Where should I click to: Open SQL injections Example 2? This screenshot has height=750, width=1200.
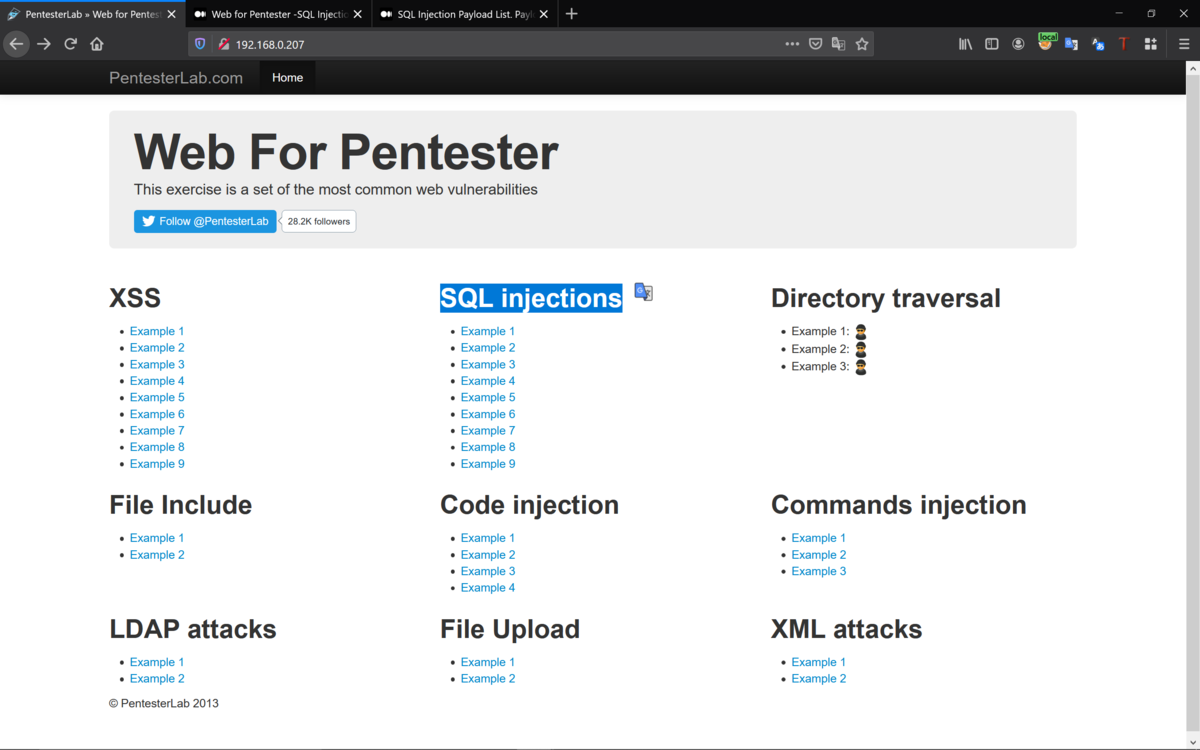[x=488, y=348]
